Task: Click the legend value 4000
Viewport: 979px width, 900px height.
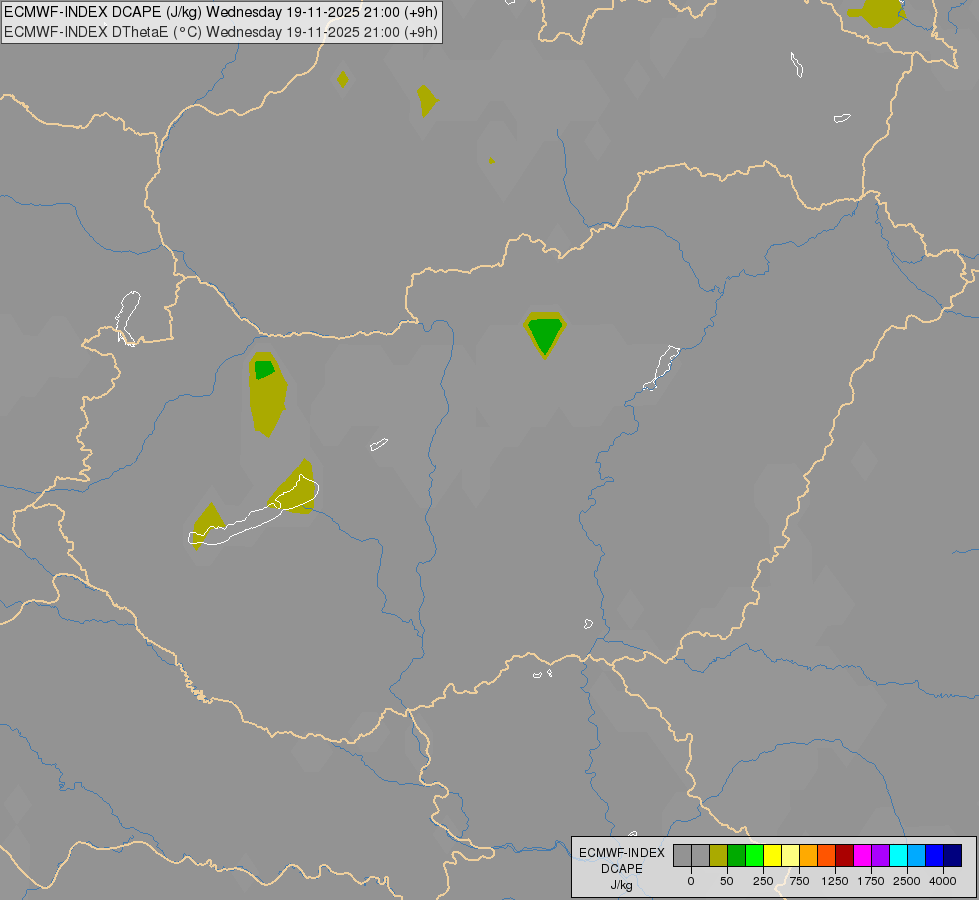Action: (943, 881)
